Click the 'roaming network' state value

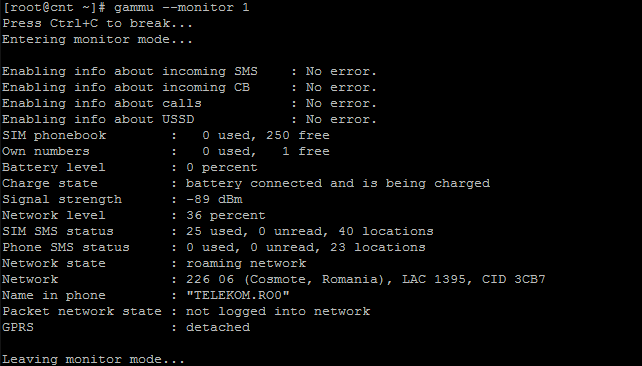click(246, 263)
